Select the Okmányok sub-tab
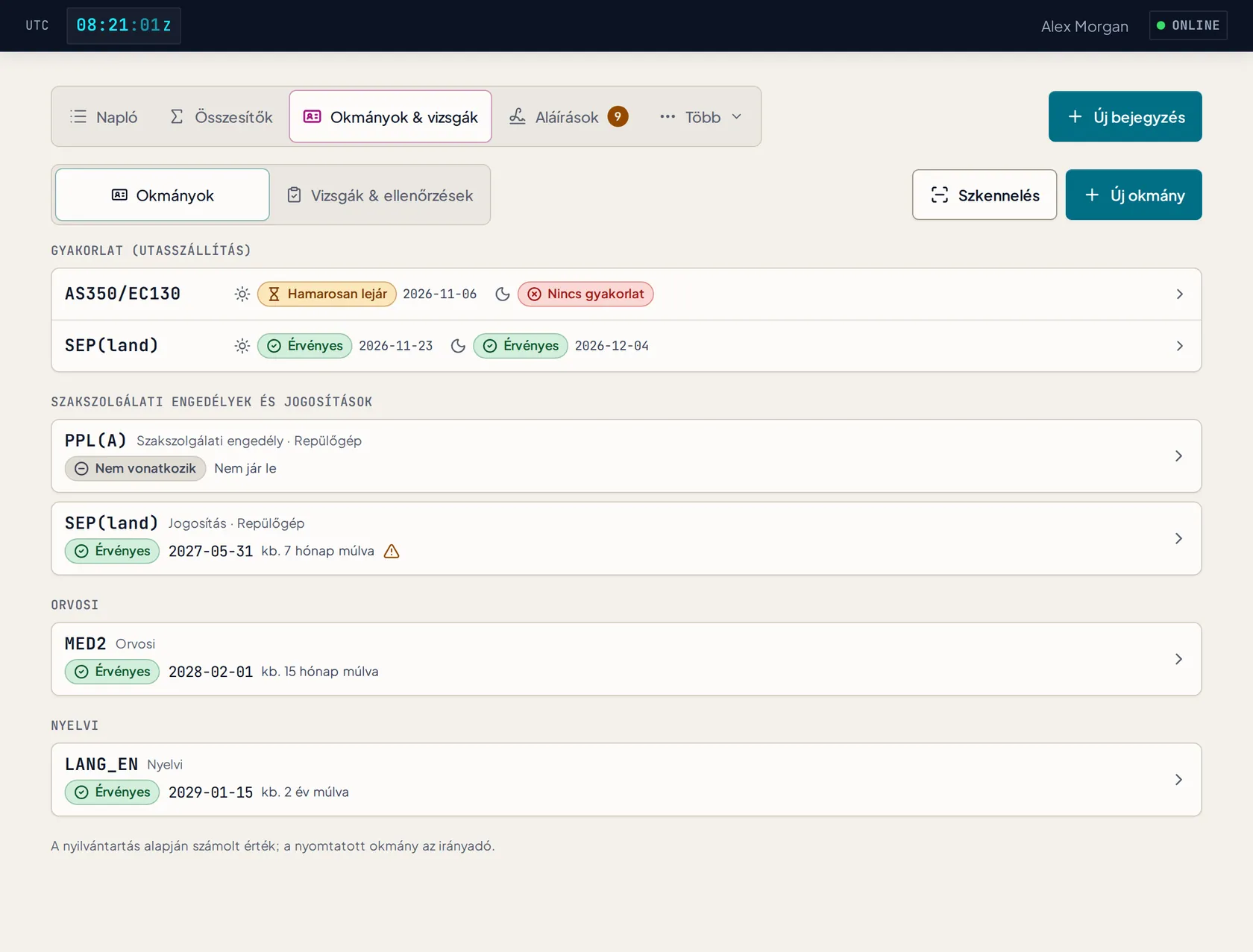 [163, 195]
